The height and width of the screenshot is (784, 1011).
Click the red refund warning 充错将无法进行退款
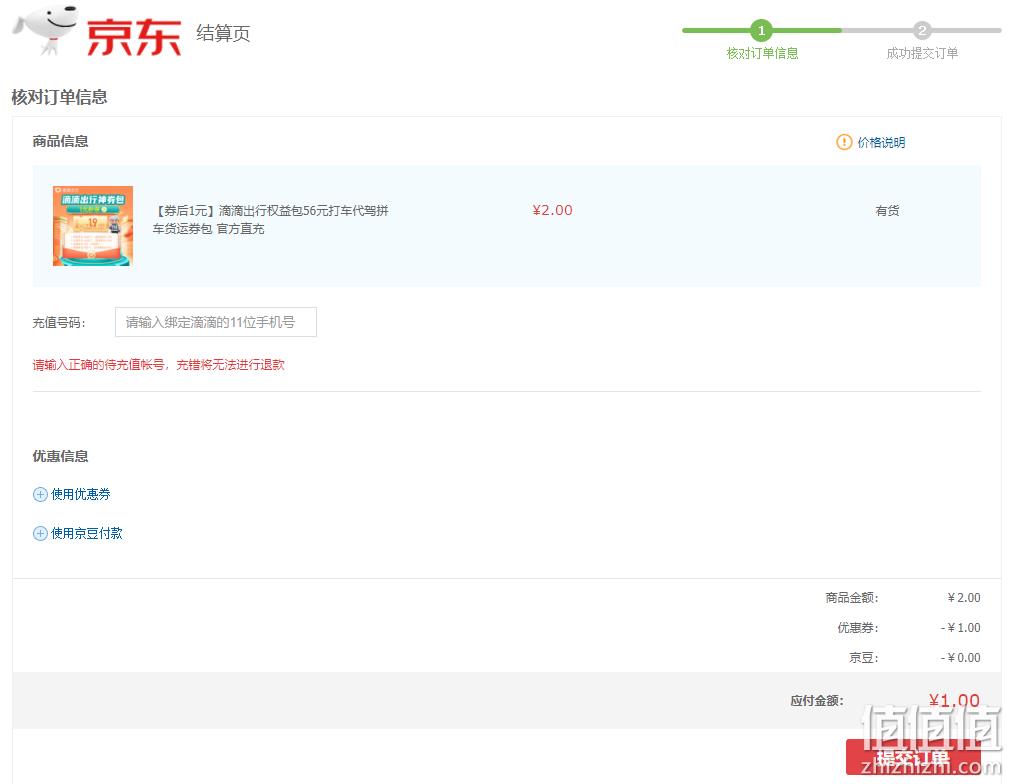(x=230, y=365)
